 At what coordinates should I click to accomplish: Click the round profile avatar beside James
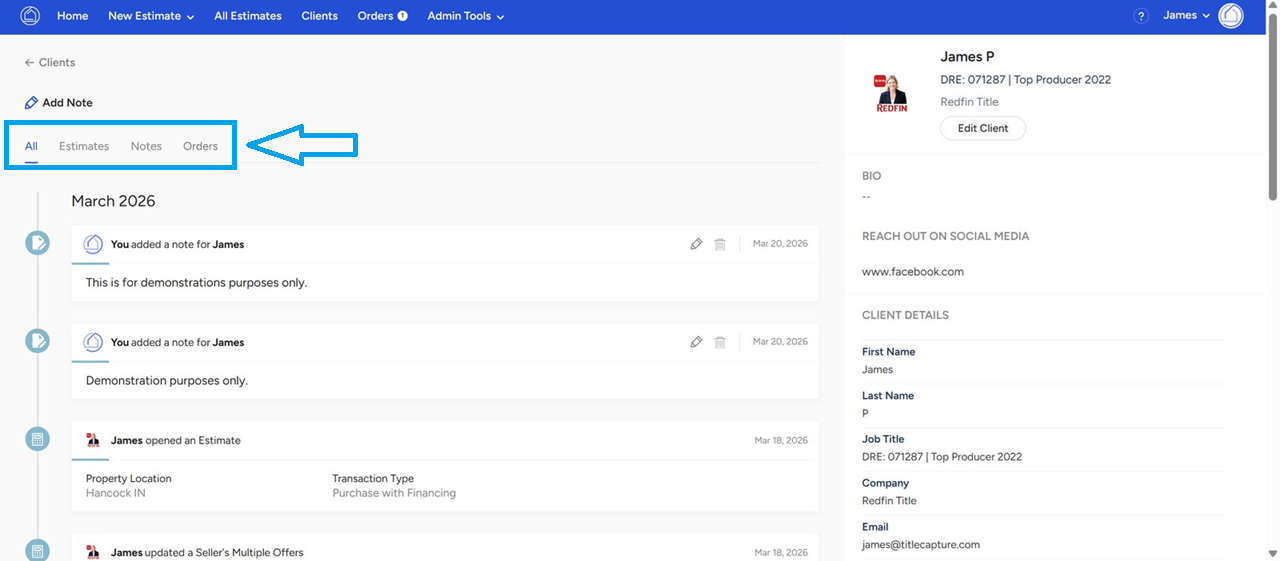(1231, 16)
